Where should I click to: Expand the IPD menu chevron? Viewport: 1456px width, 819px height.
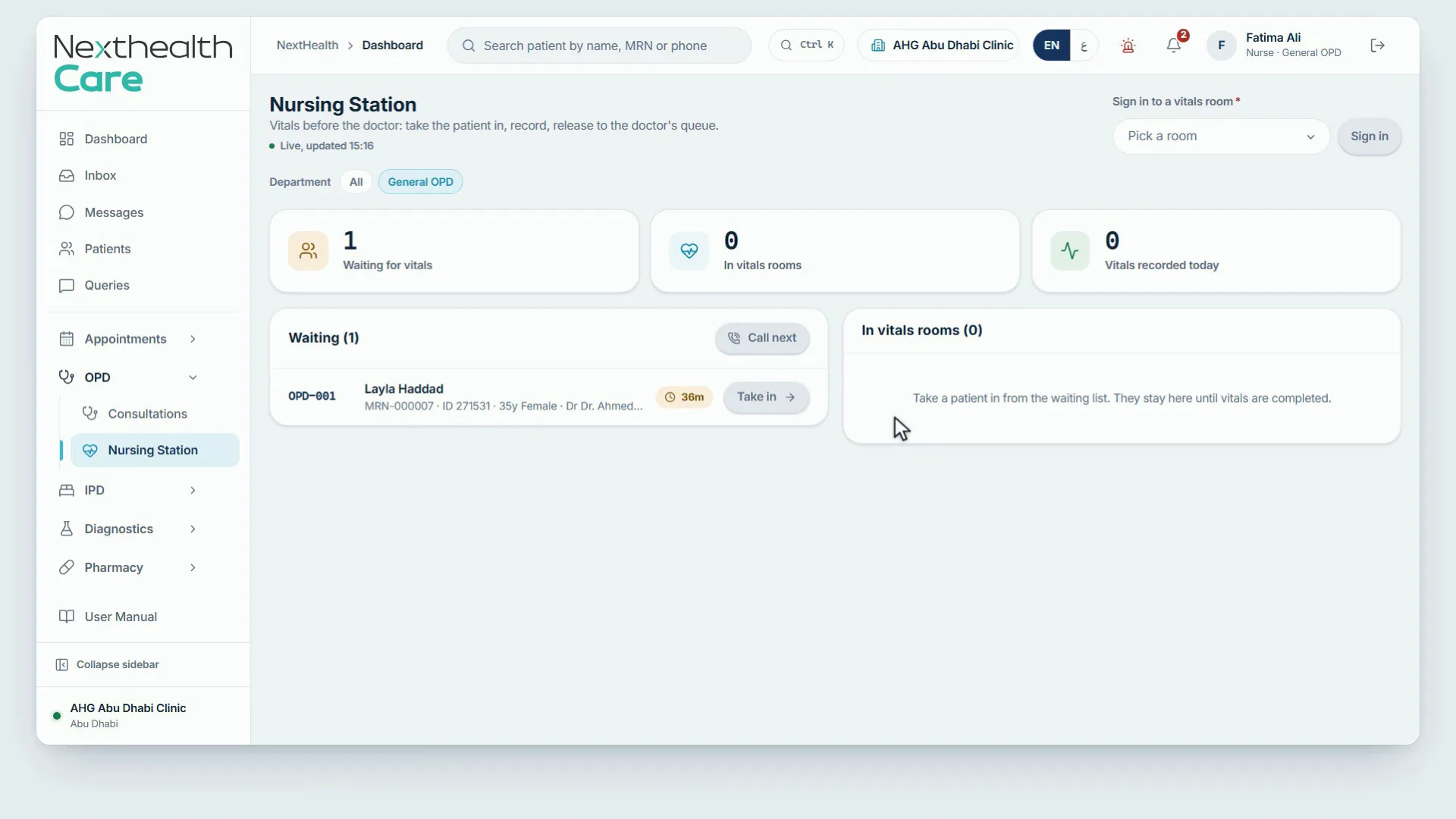[193, 491]
